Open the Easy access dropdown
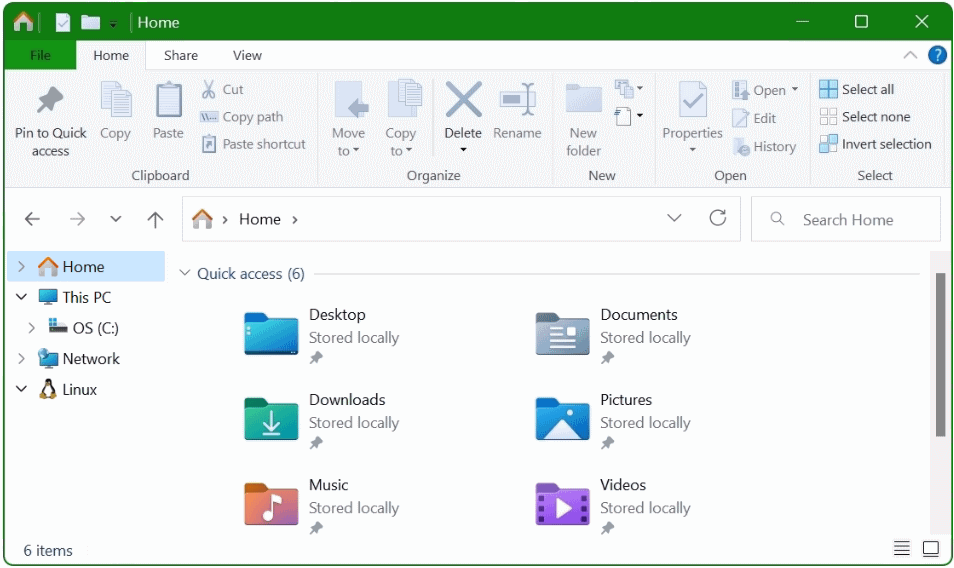954x568 pixels. 629,116
